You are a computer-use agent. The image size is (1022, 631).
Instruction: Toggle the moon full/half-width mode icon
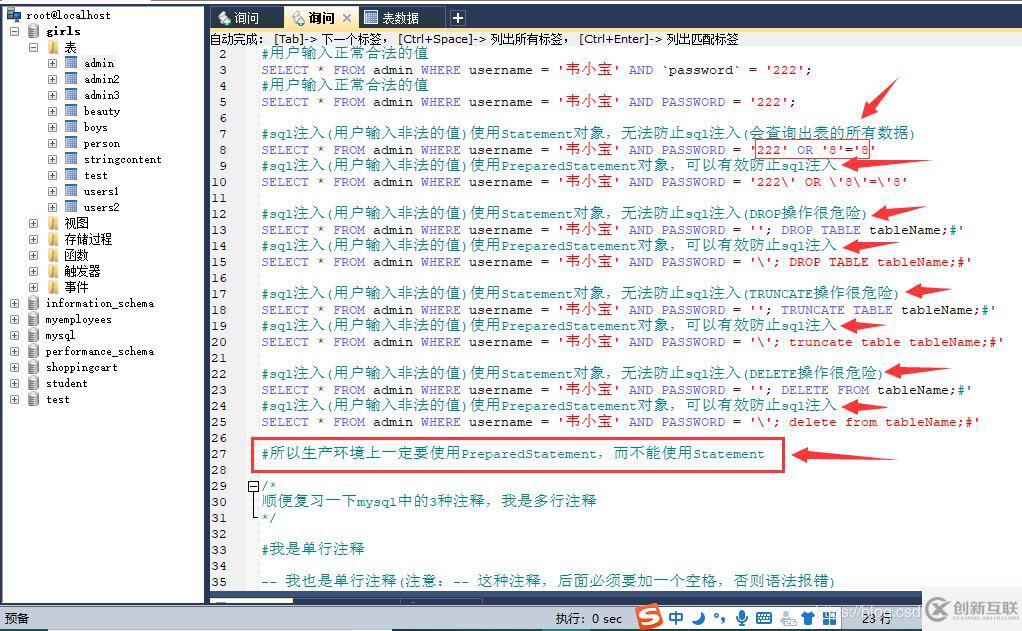pos(700,617)
